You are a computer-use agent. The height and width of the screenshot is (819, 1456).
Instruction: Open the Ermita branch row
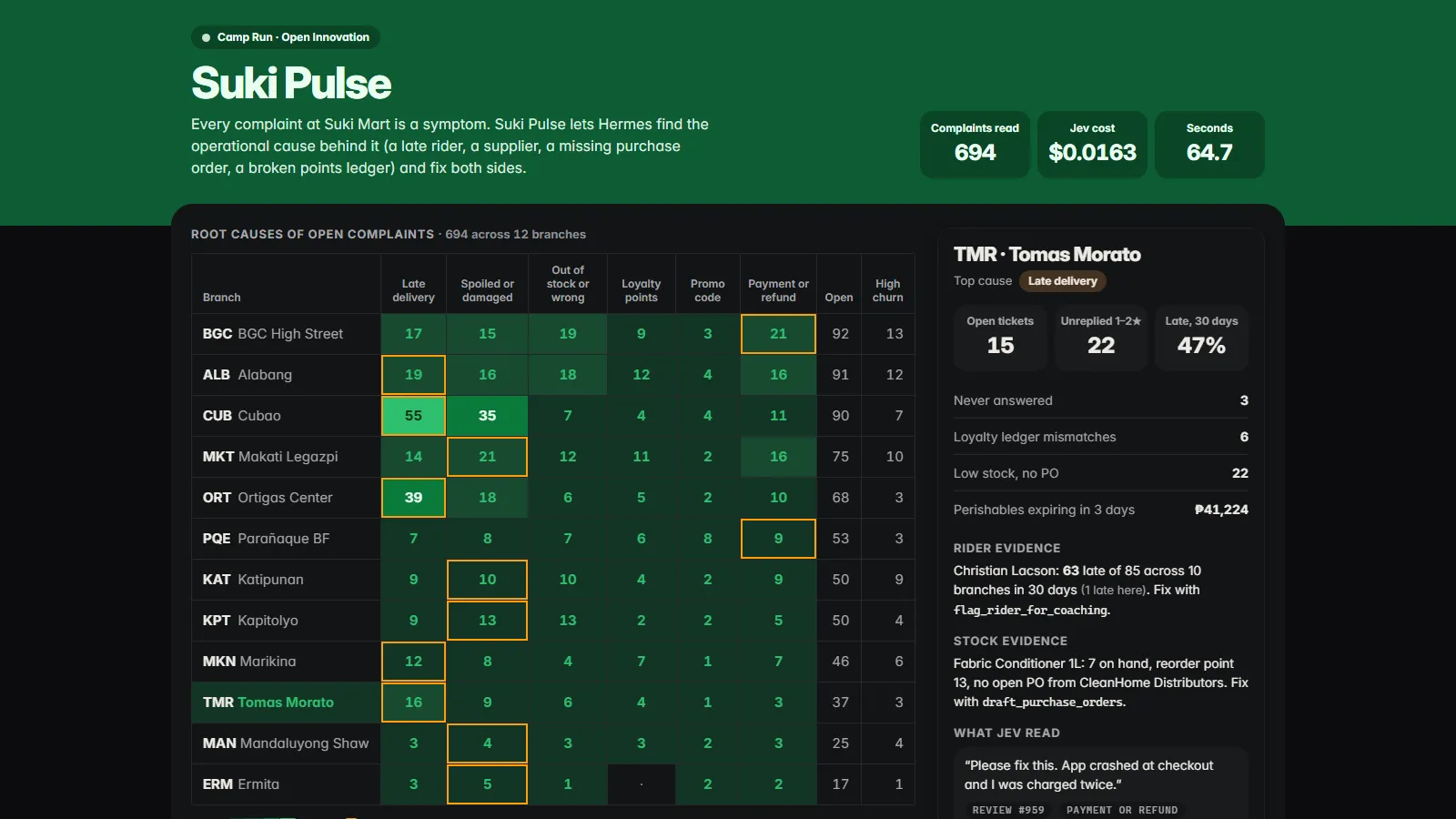click(552, 784)
